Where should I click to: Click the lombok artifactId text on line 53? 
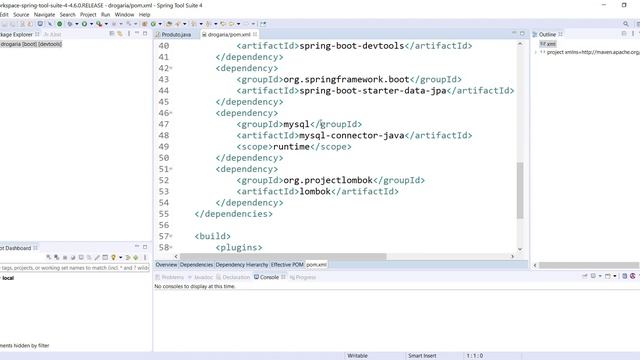315,191
